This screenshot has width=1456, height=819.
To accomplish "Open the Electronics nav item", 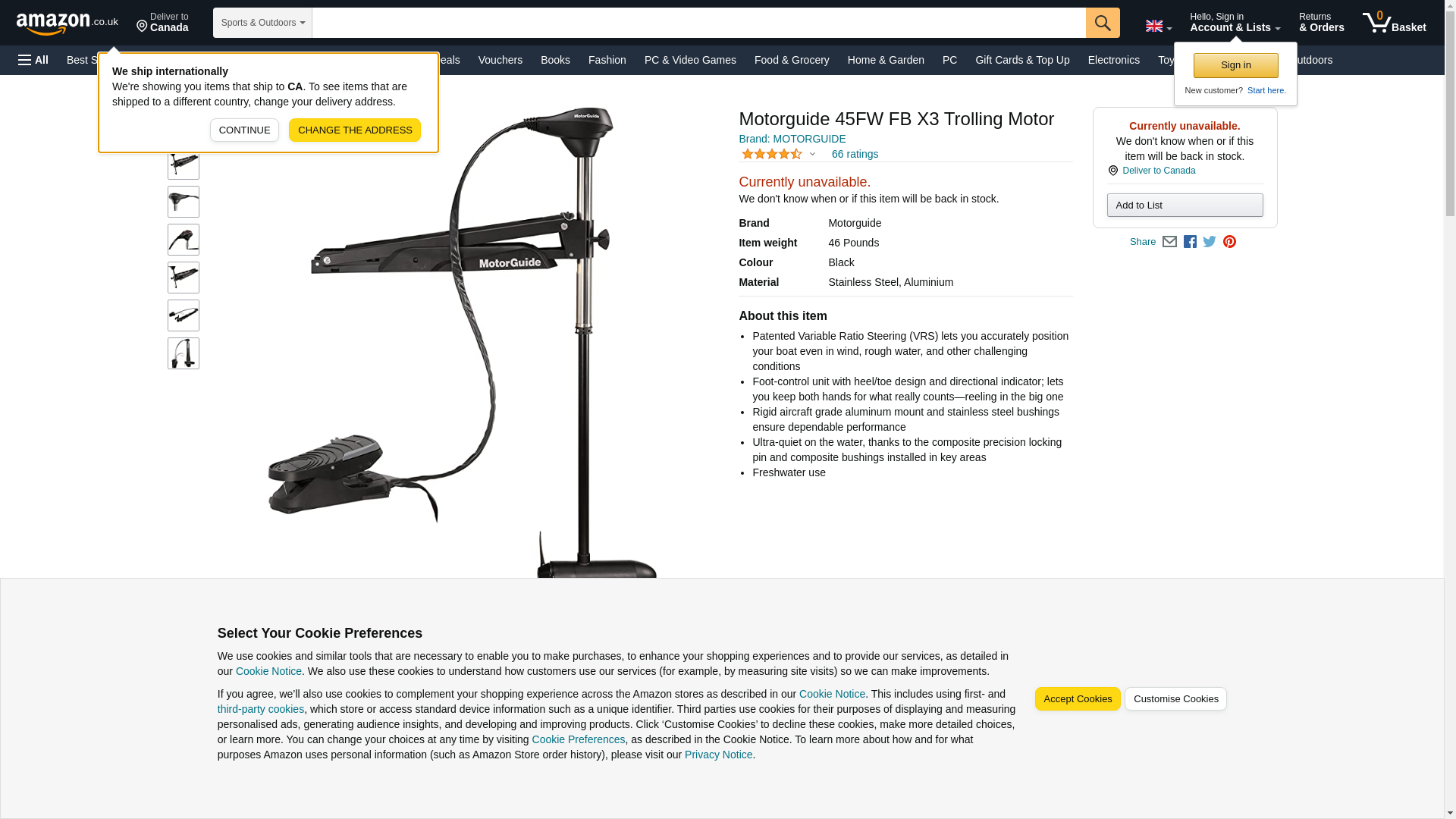I will tap(1113, 60).
